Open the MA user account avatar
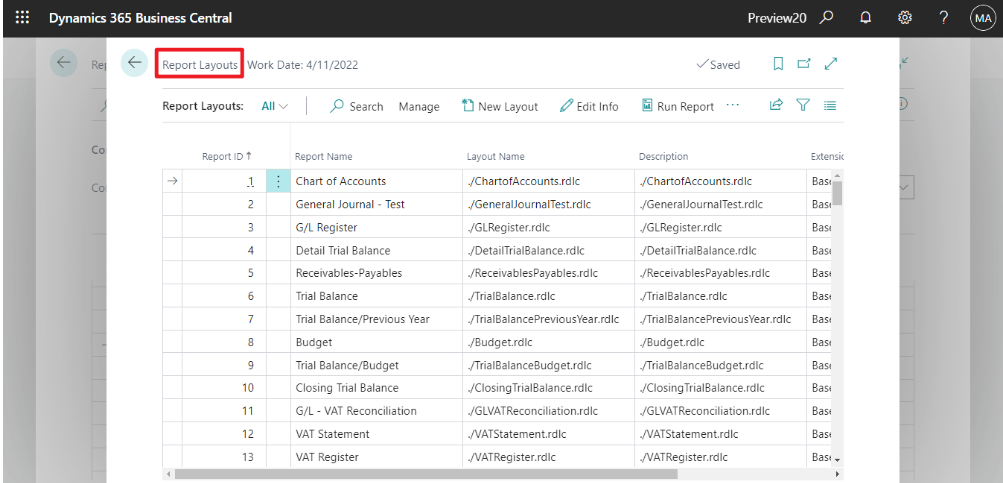This screenshot has height=483, width=1003. pos(982,19)
